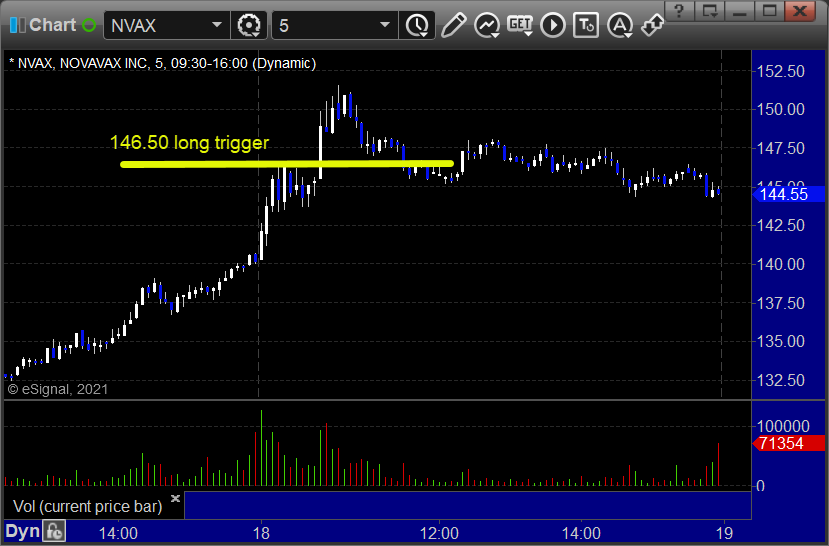Click the blue Chart window icon
The height and width of the screenshot is (546, 829).
17,25
